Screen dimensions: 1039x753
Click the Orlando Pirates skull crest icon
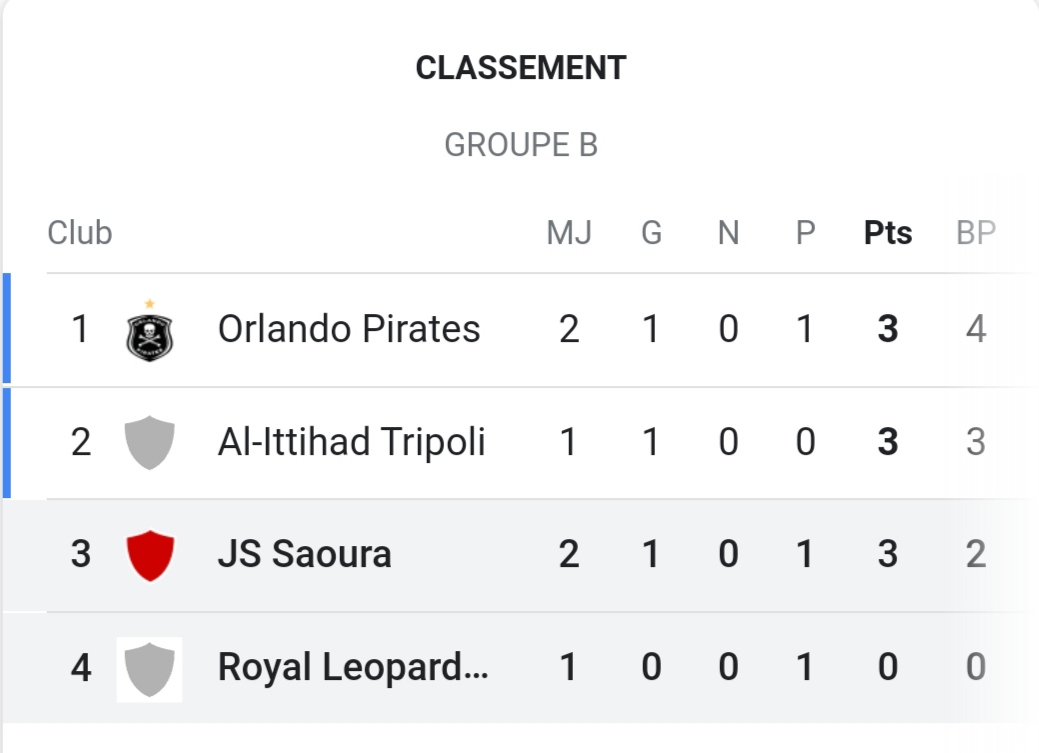(x=149, y=333)
